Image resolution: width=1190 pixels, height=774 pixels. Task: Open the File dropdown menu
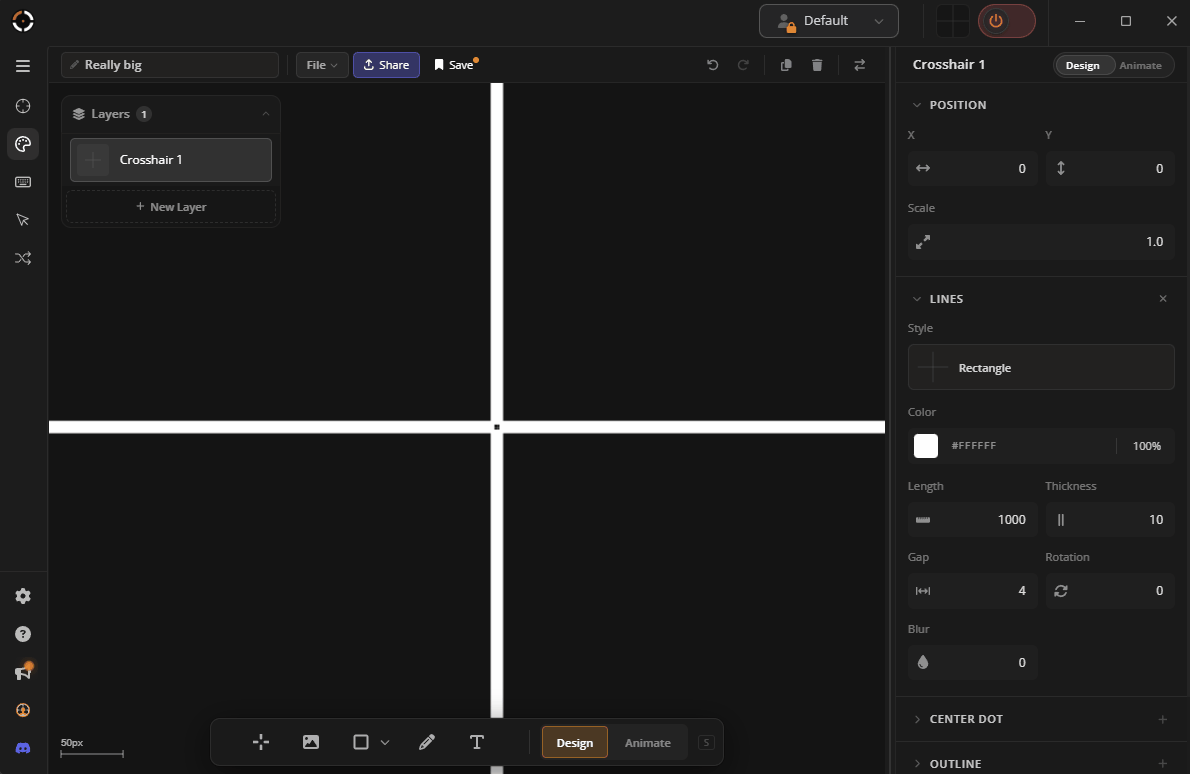click(x=322, y=65)
